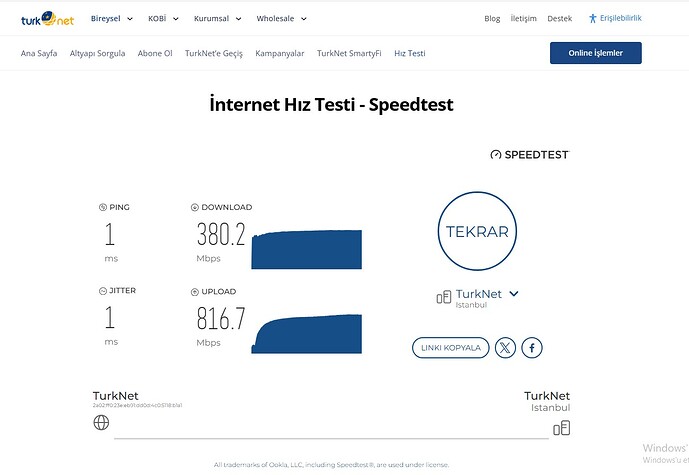This screenshot has width=689, height=475.
Task: Click the upload arrow icon
Action: 195,292
